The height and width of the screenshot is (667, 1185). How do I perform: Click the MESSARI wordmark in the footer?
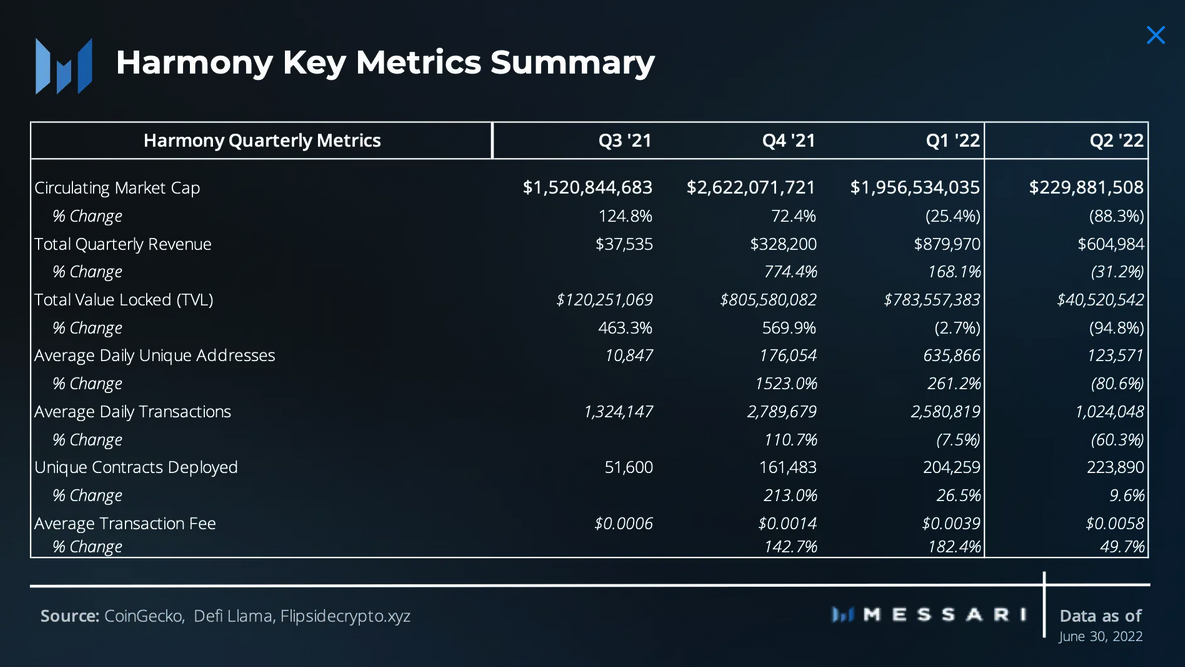930,615
